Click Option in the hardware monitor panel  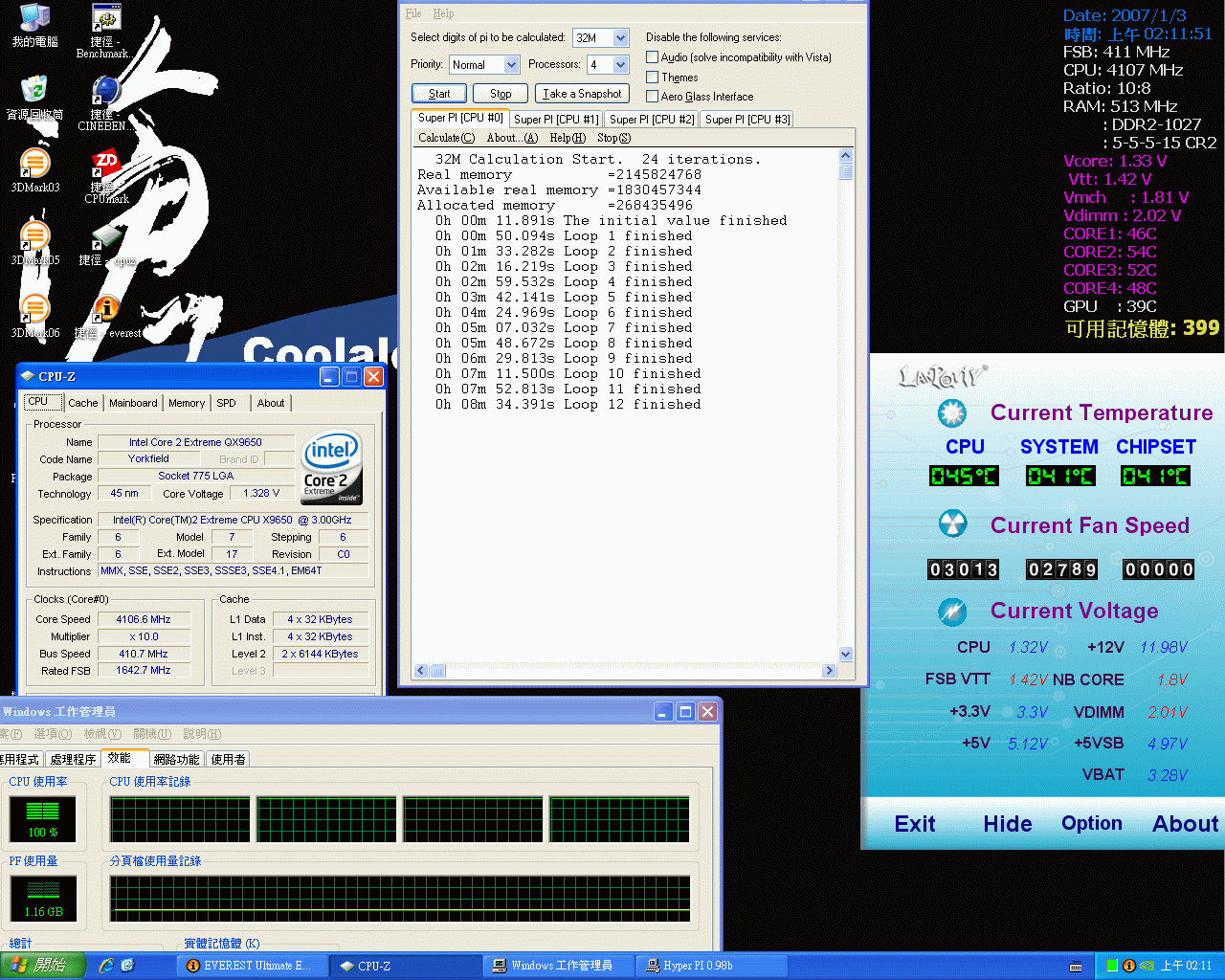click(x=1092, y=823)
